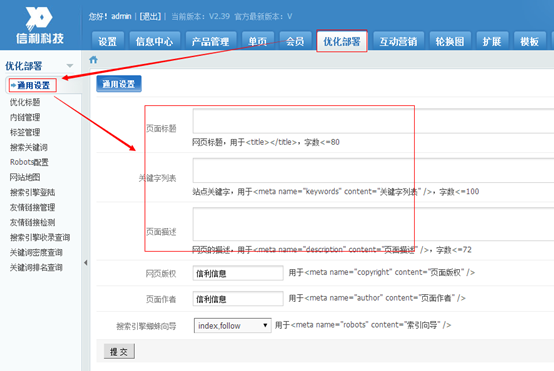Click the home icon in breadcrumb bar
Screen dimensions: 554x371
[x=93, y=60]
